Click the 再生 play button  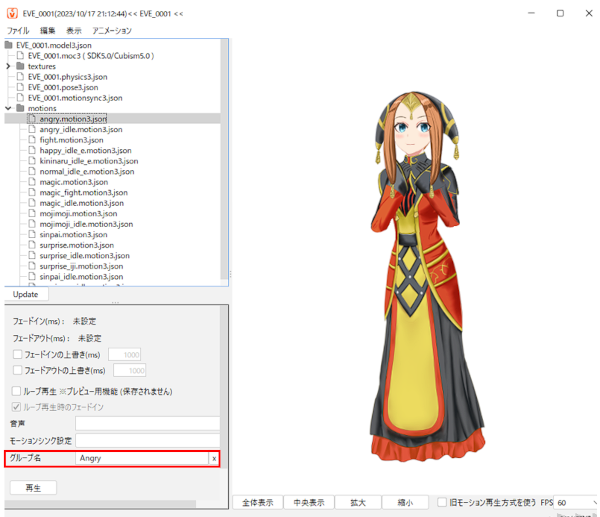click(x=33, y=488)
